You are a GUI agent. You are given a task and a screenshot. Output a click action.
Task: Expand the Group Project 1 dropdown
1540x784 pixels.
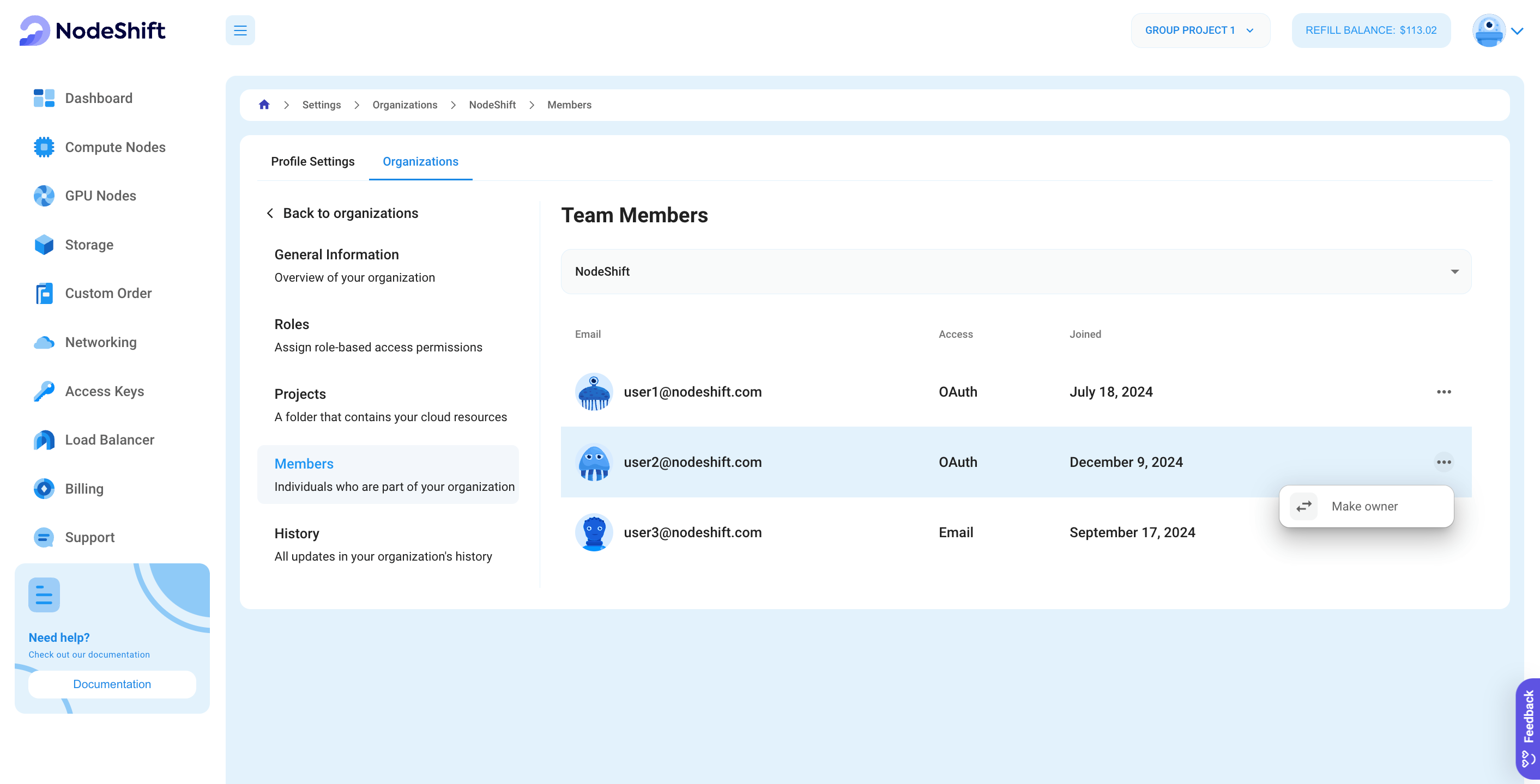pyautogui.click(x=1200, y=31)
